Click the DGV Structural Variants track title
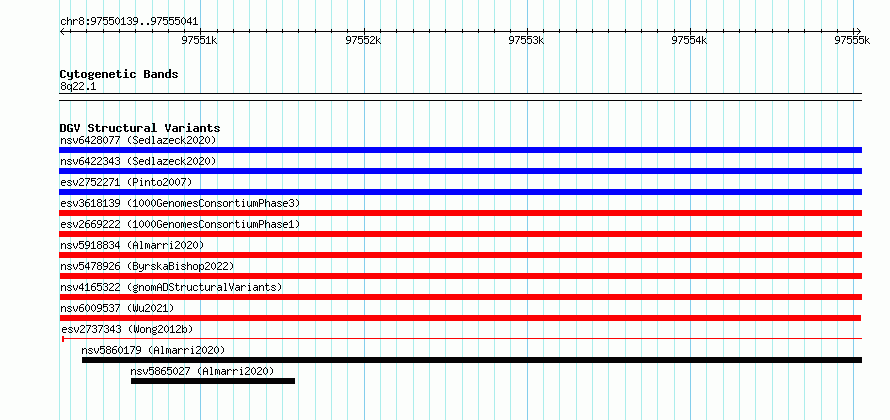This screenshot has width=890, height=420. coord(140,128)
